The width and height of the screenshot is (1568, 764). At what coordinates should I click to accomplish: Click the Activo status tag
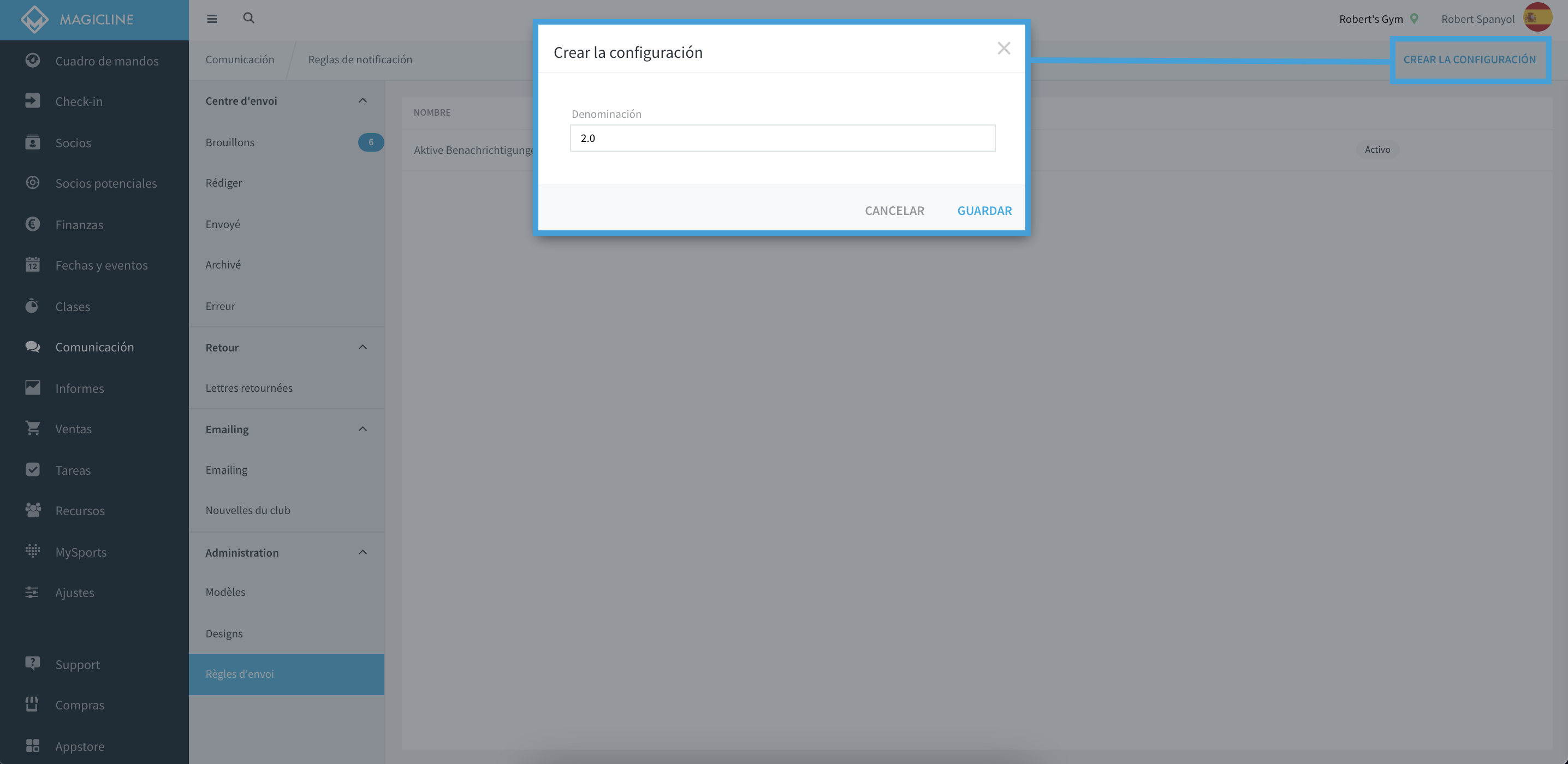click(x=1377, y=150)
